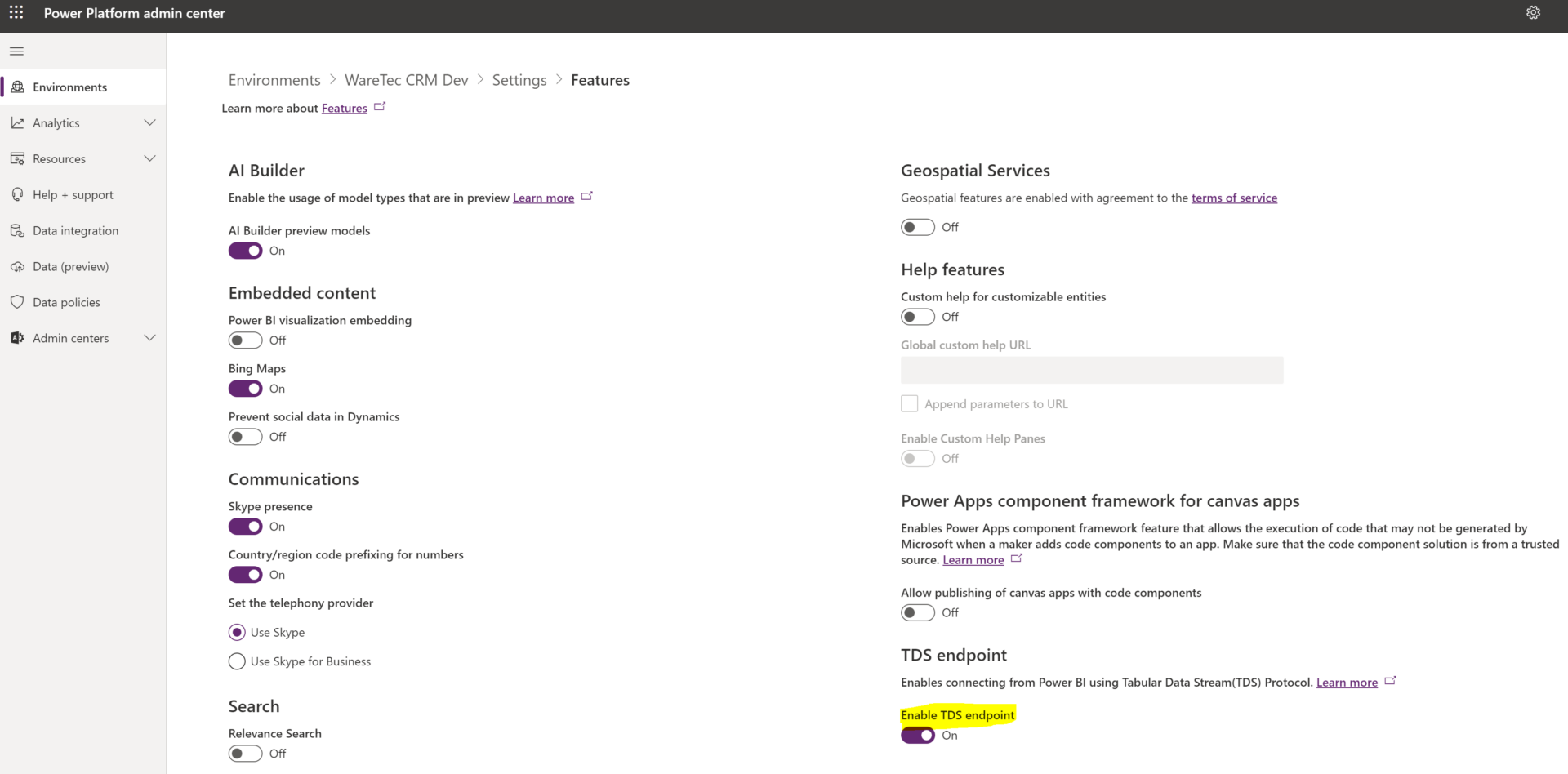Open Environments in the sidebar

pyautogui.click(x=83, y=87)
